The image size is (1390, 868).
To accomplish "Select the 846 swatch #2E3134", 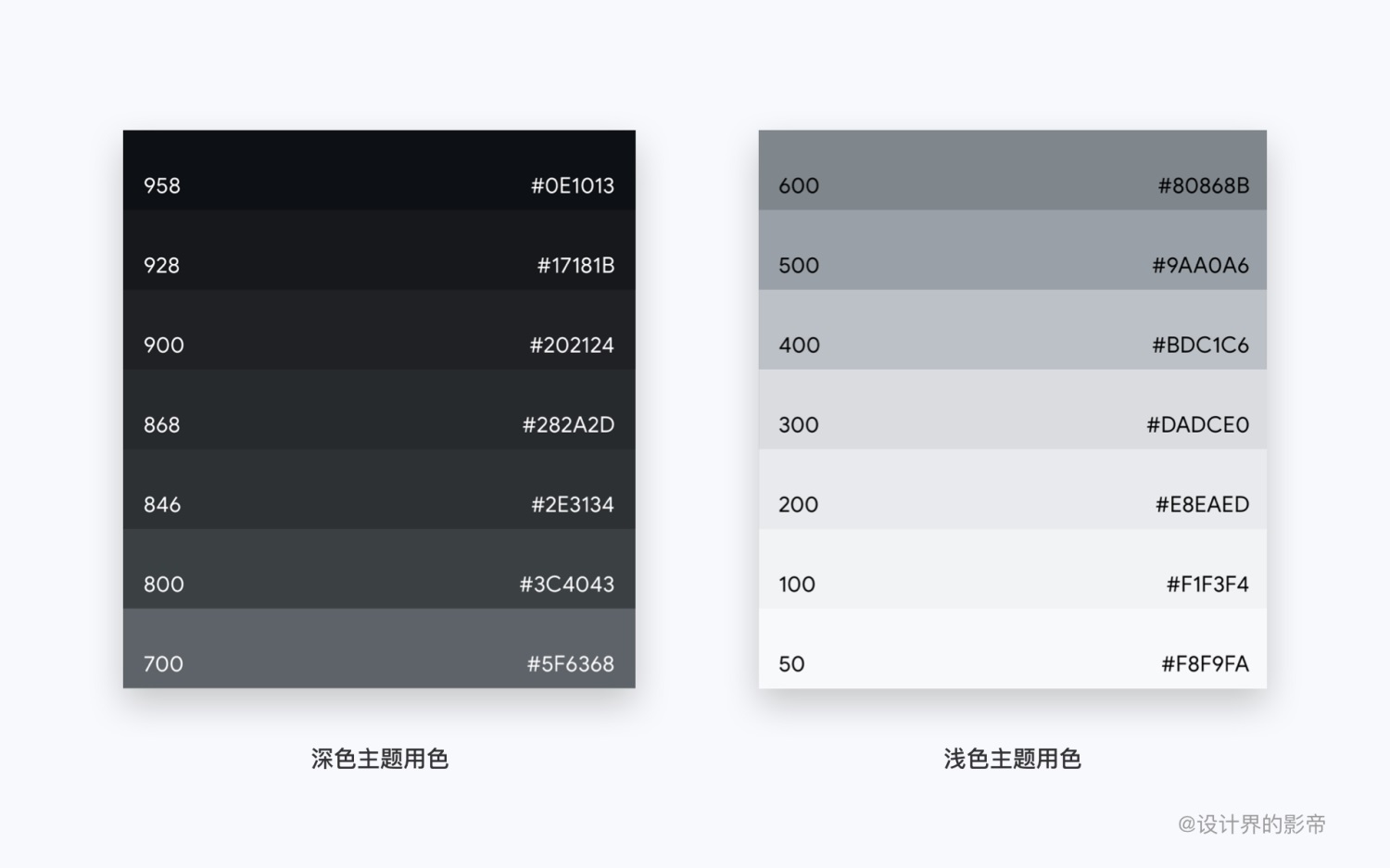I will [x=379, y=504].
